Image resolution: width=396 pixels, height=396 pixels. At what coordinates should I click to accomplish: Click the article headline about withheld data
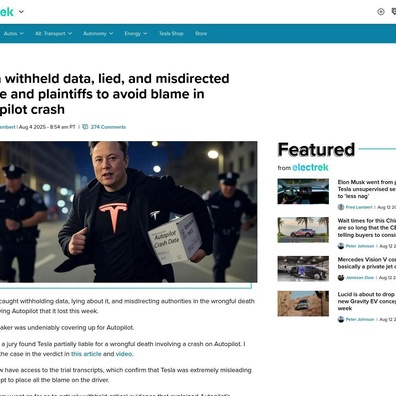click(x=115, y=94)
